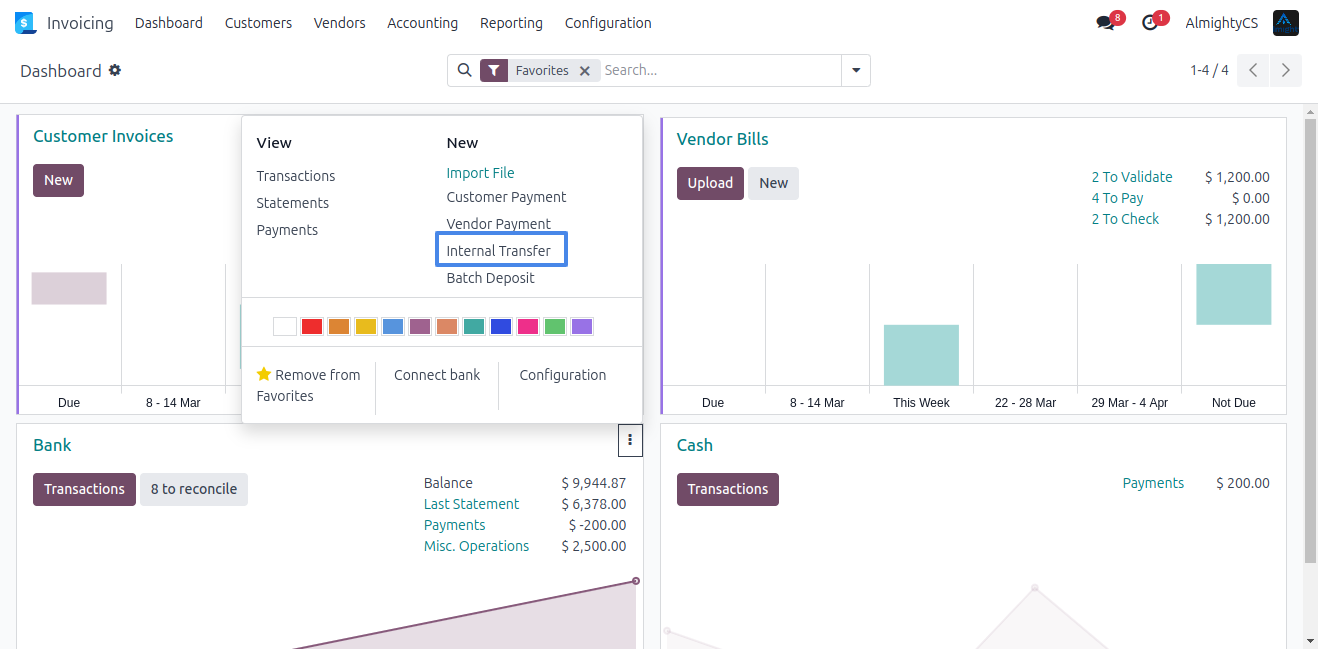
Task: Go to the next page arrow
Action: coord(1286,70)
